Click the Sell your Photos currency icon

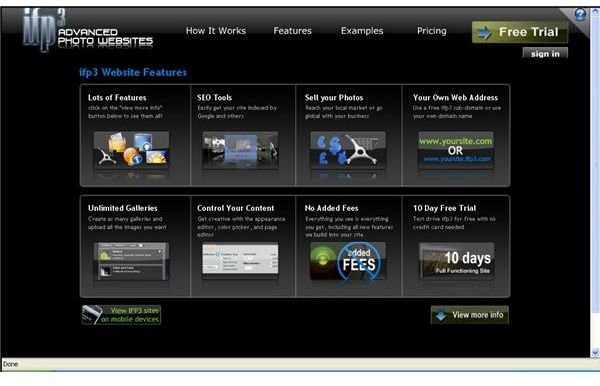348,150
